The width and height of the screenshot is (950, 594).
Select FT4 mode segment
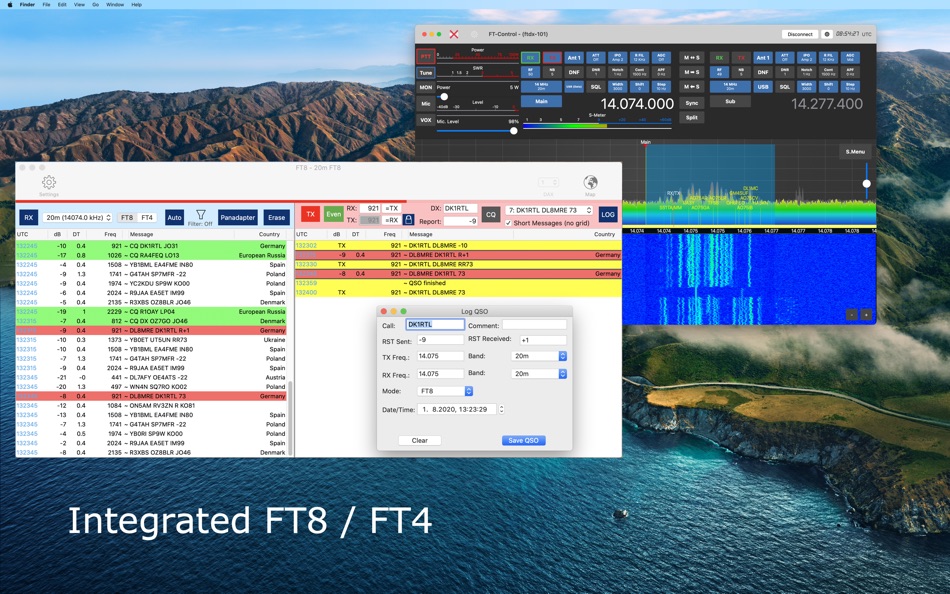[147, 218]
